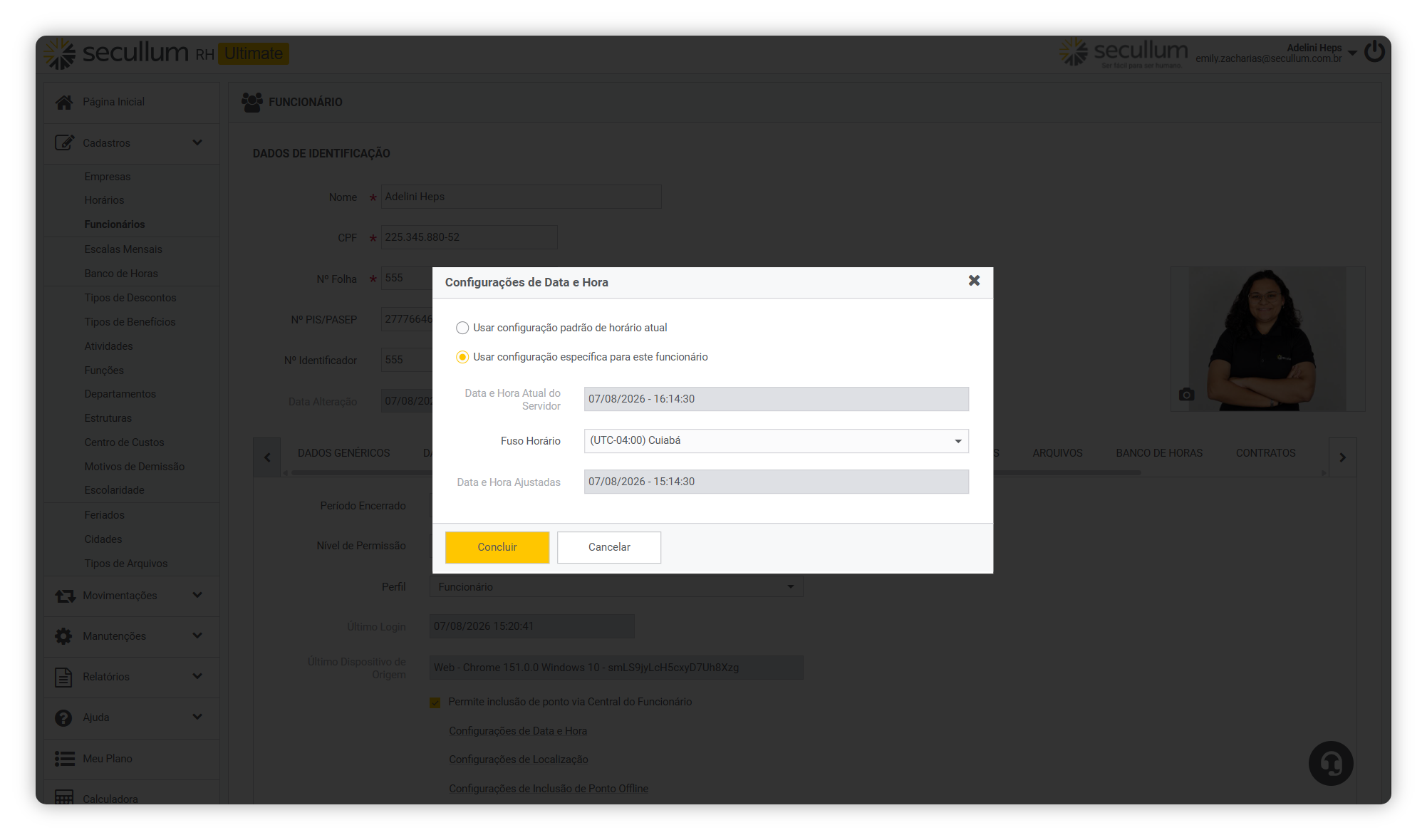Open the Fuso Horário dropdown

pyautogui.click(x=777, y=441)
